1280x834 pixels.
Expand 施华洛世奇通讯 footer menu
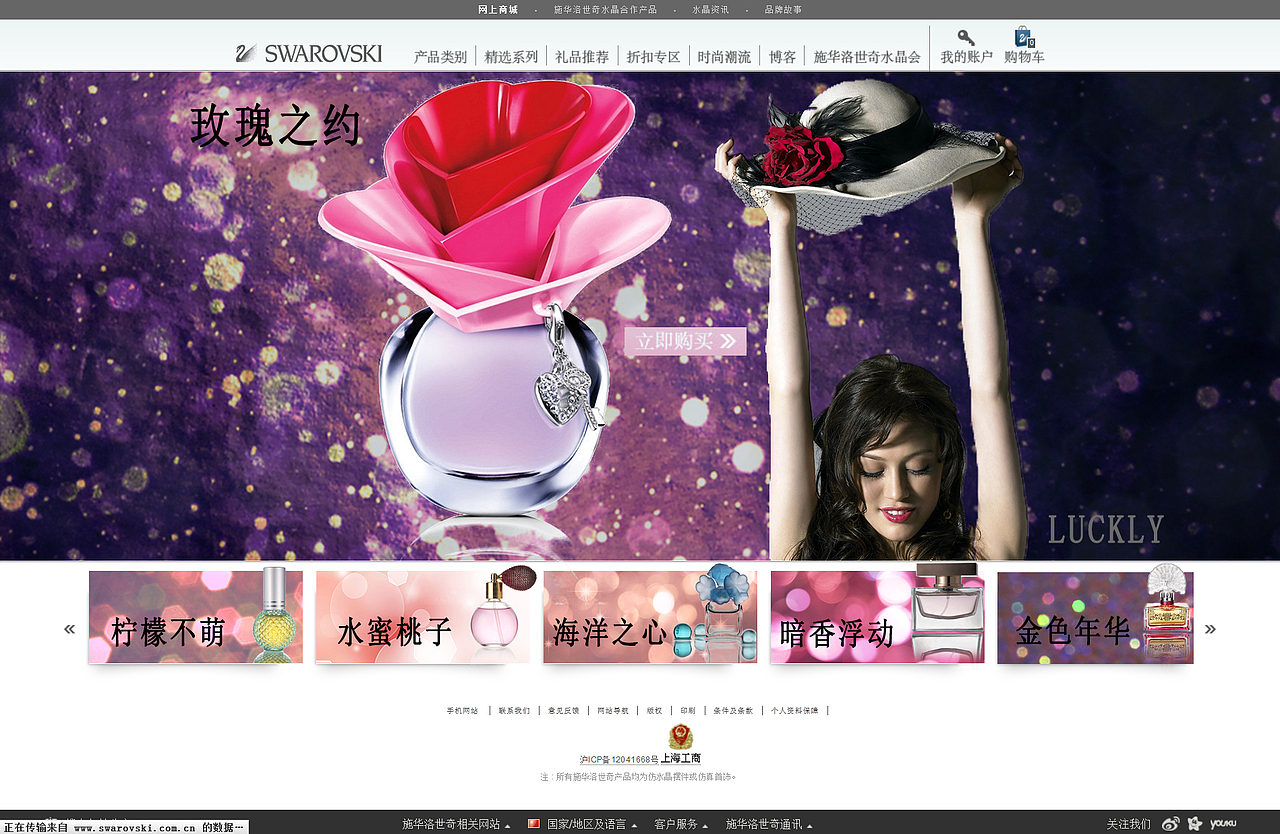pos(769,824)
